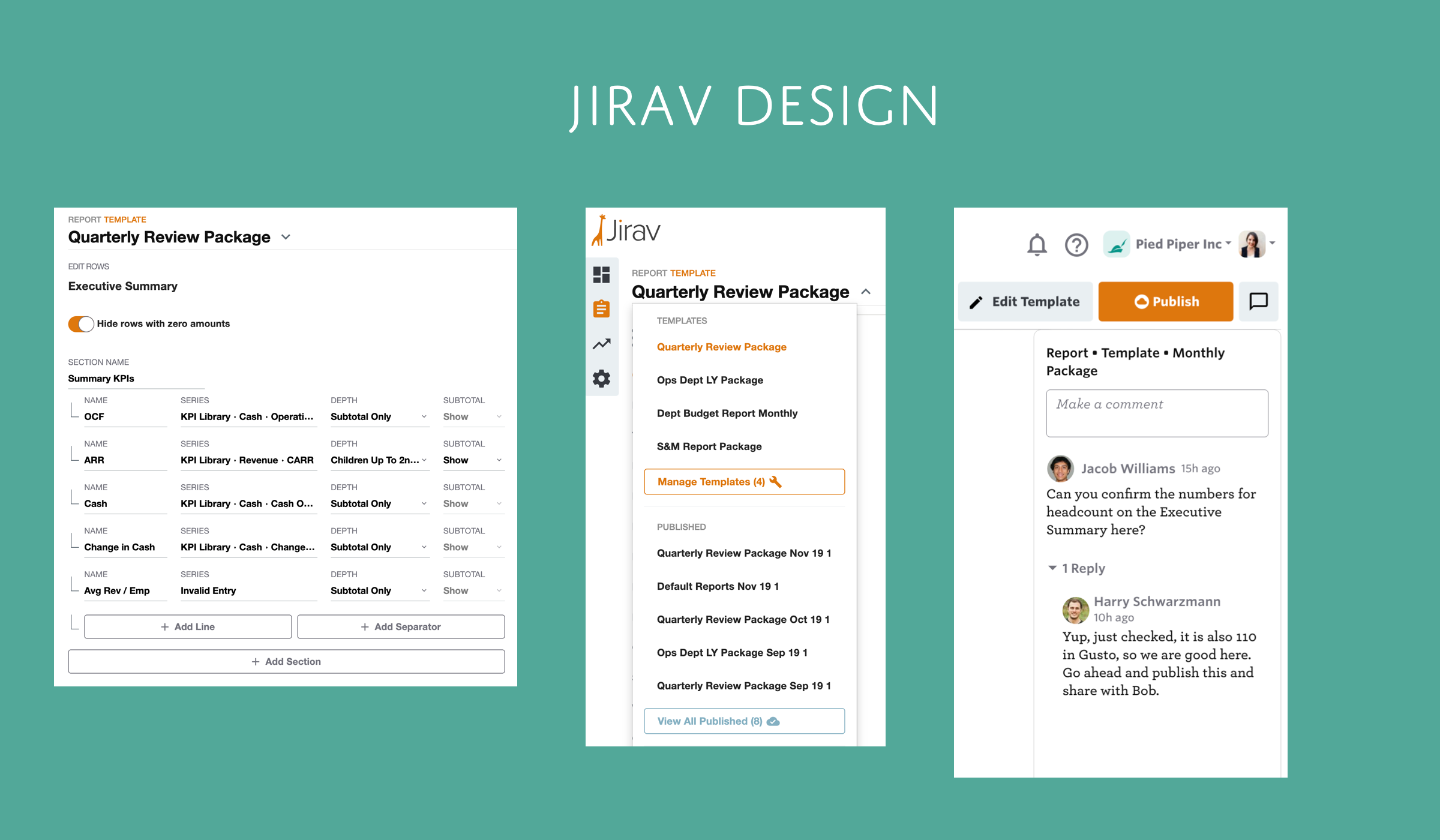Viewport: 1440px width, 840px height.
Task: Click the ARR name field
Action: click(x=125, y=460)
